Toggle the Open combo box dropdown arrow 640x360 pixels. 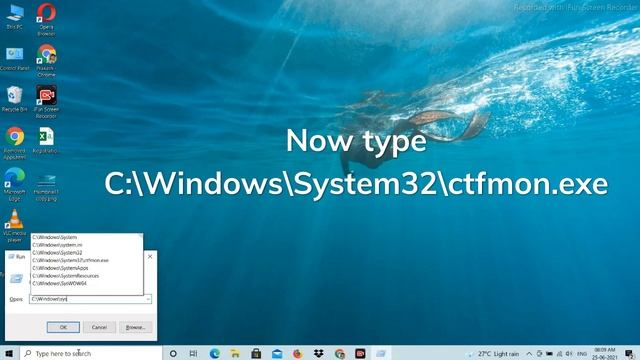click(x=148, y=299)
